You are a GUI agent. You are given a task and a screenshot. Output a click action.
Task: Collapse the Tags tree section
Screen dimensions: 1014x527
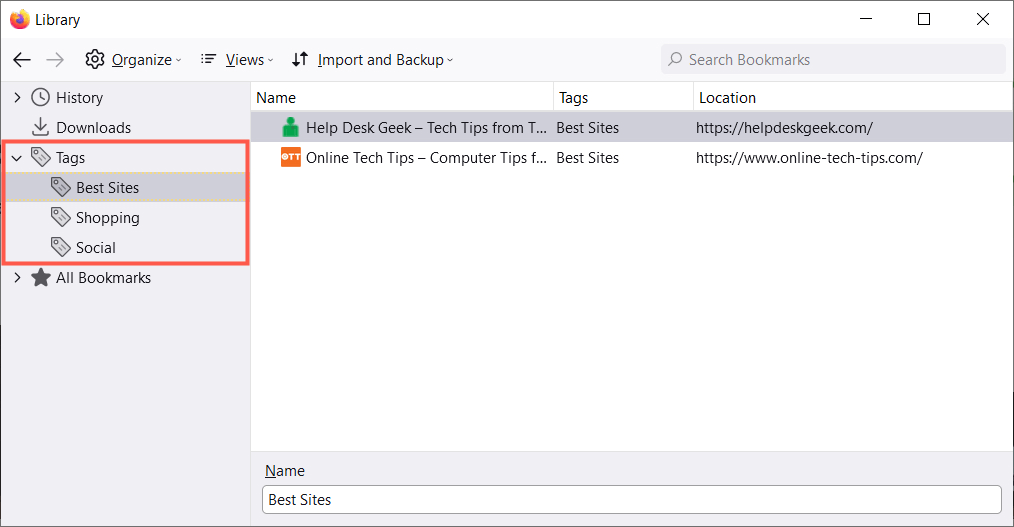point(16,158)
